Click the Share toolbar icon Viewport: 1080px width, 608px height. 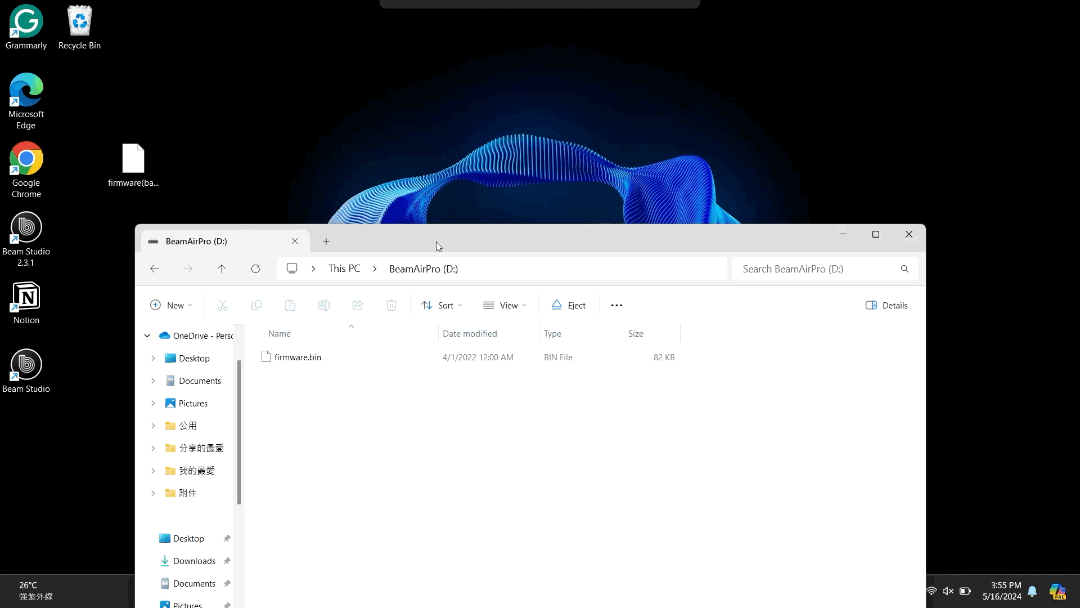[x=357, y=305]
